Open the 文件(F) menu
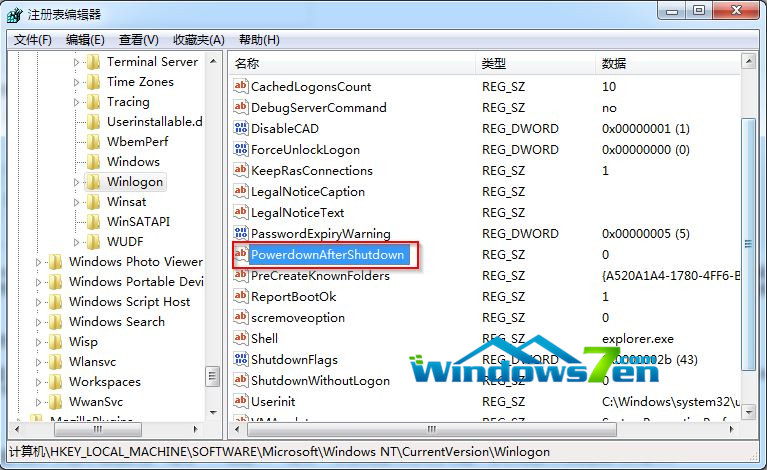 pos(33,40)
